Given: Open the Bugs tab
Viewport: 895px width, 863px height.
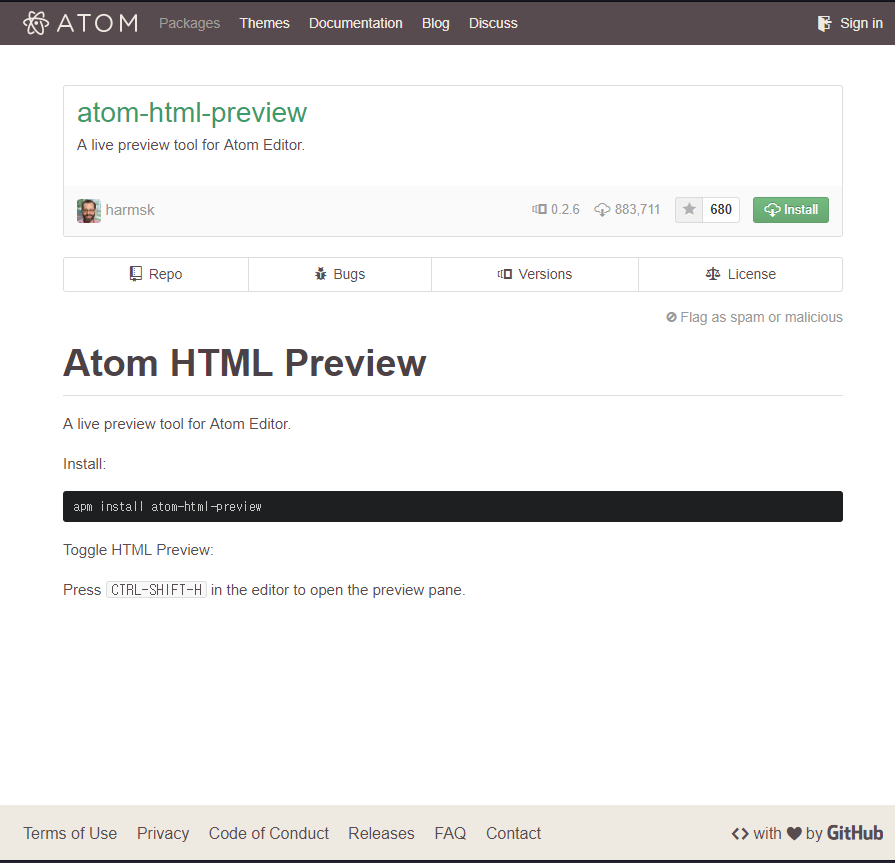Looking at the screenshot, I should coord(340,275).
